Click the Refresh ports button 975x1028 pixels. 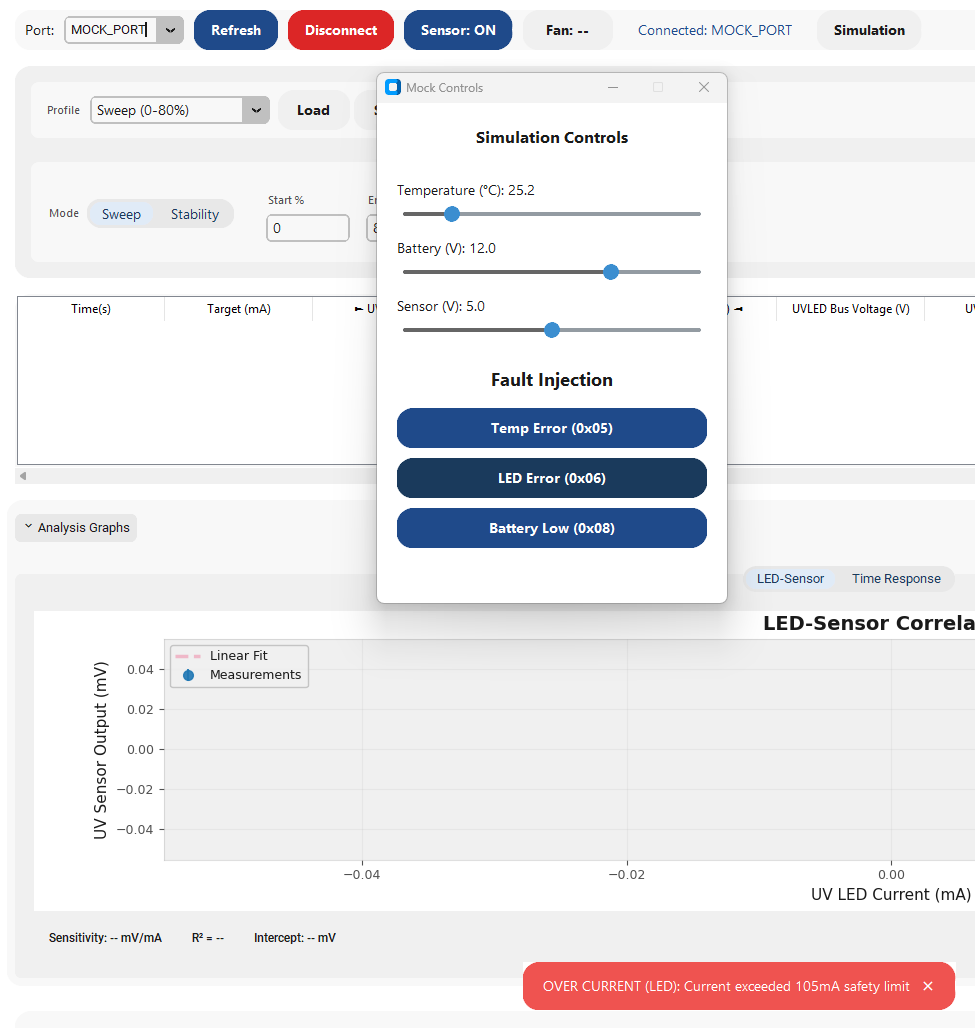235,30
